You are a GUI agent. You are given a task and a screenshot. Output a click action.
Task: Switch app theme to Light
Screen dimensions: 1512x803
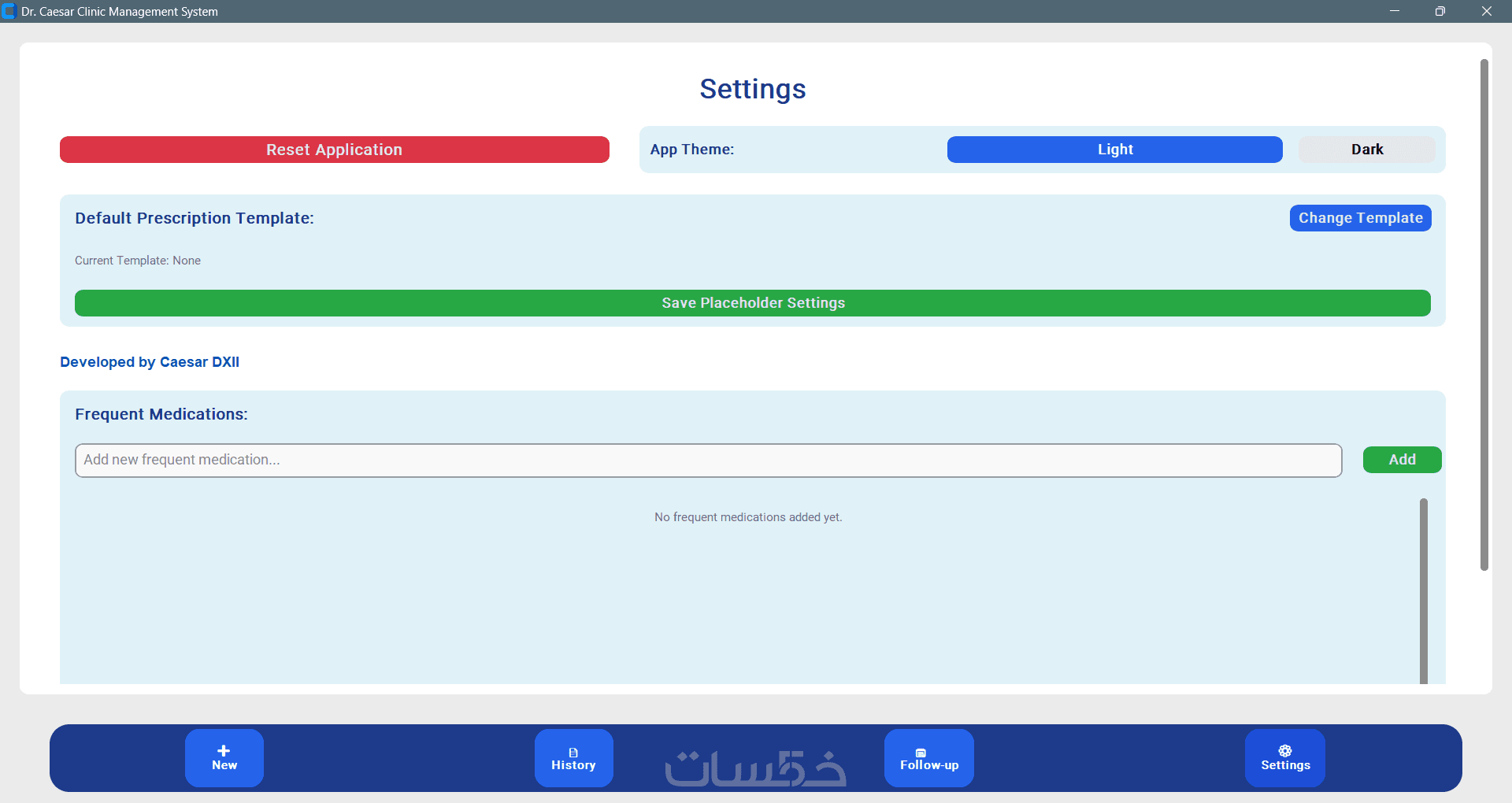[1115, 150]
